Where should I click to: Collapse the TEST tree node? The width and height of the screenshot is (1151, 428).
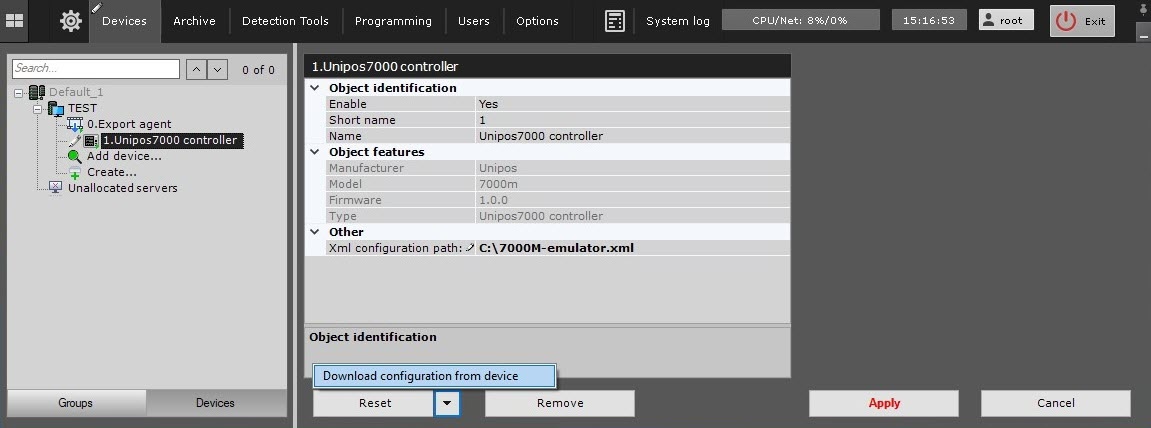tap(37, 109)
